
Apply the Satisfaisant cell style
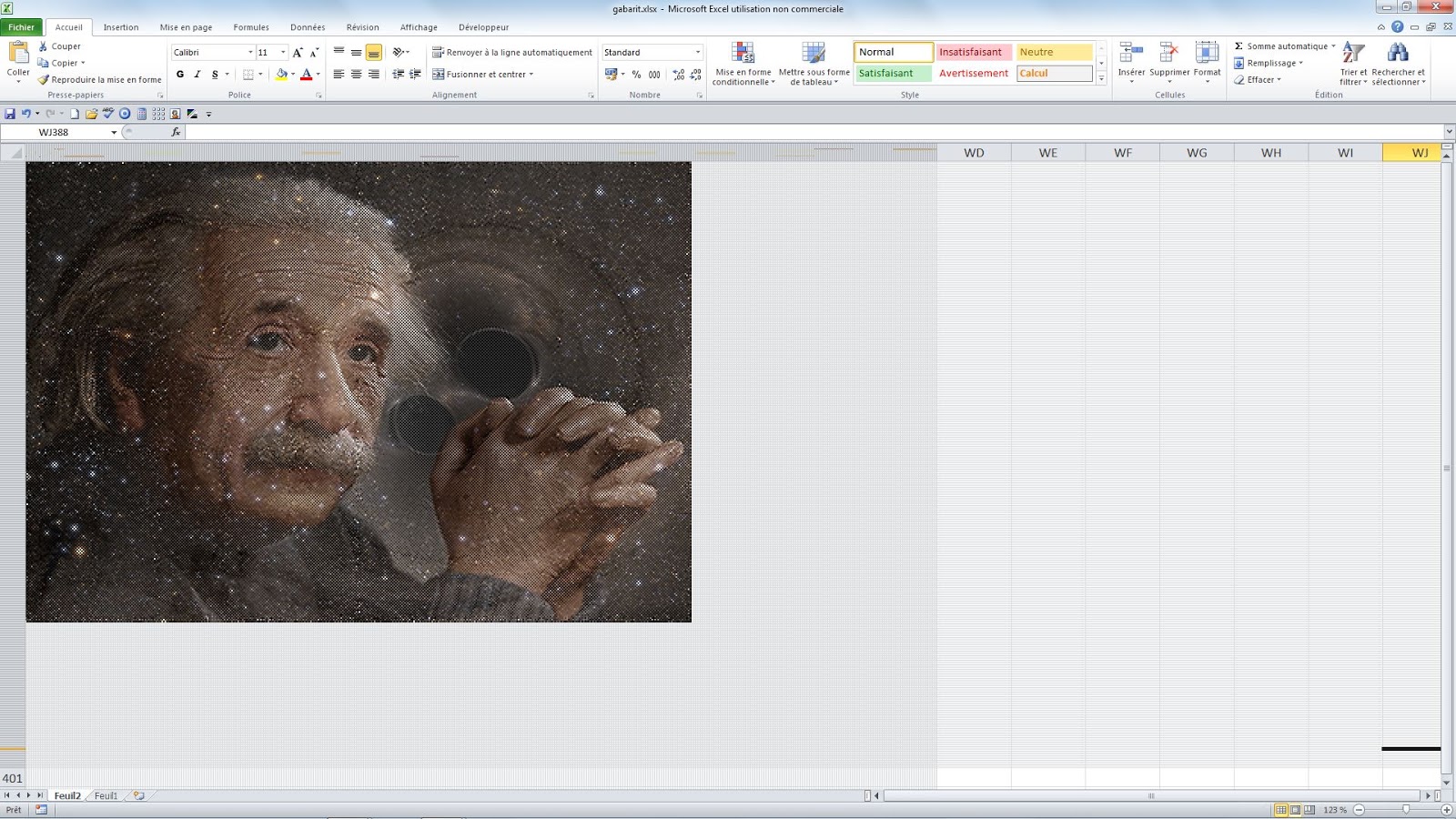(892, 73)
